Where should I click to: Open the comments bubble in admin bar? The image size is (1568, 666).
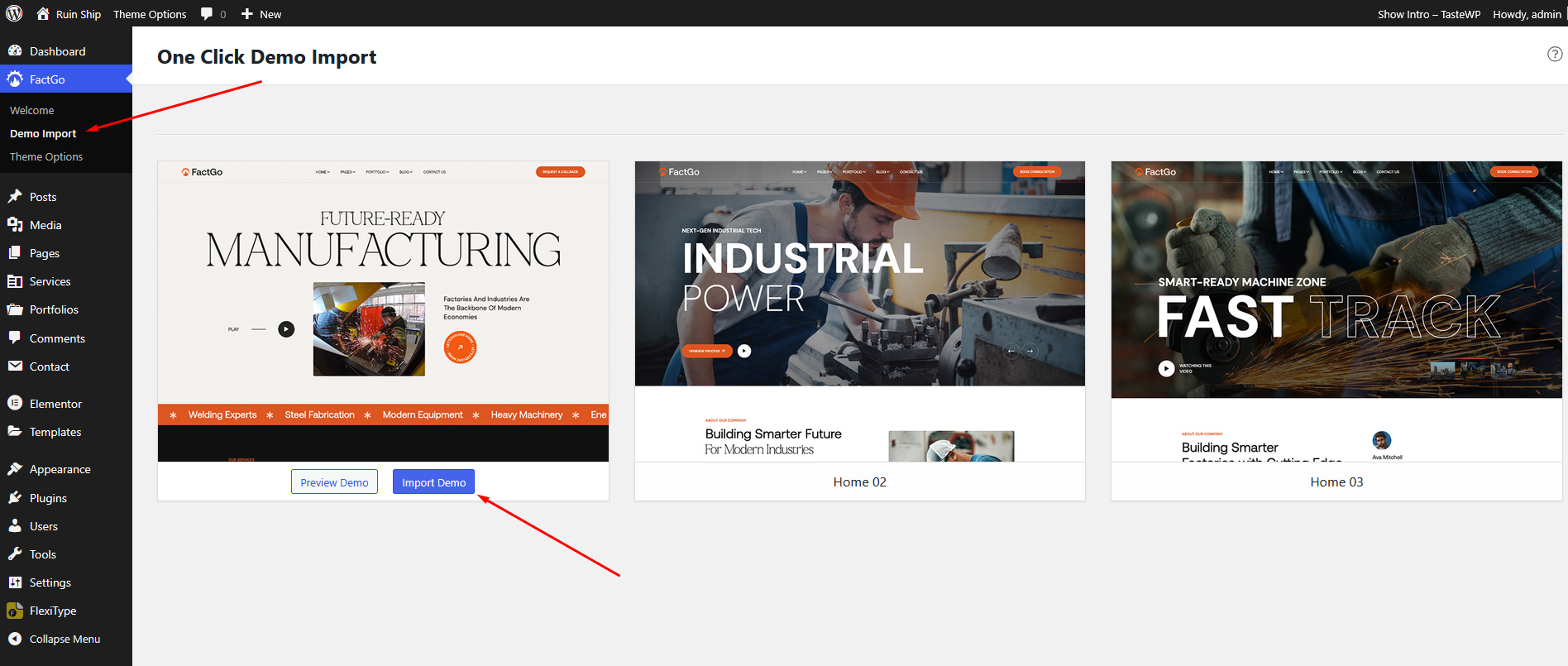pyautogui.click(x=213, y=14)
